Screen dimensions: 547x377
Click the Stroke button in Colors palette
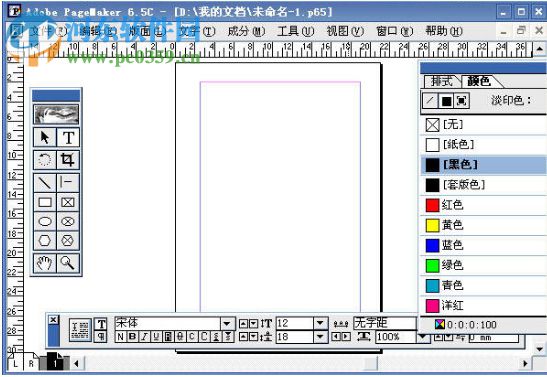pos(430,101)
